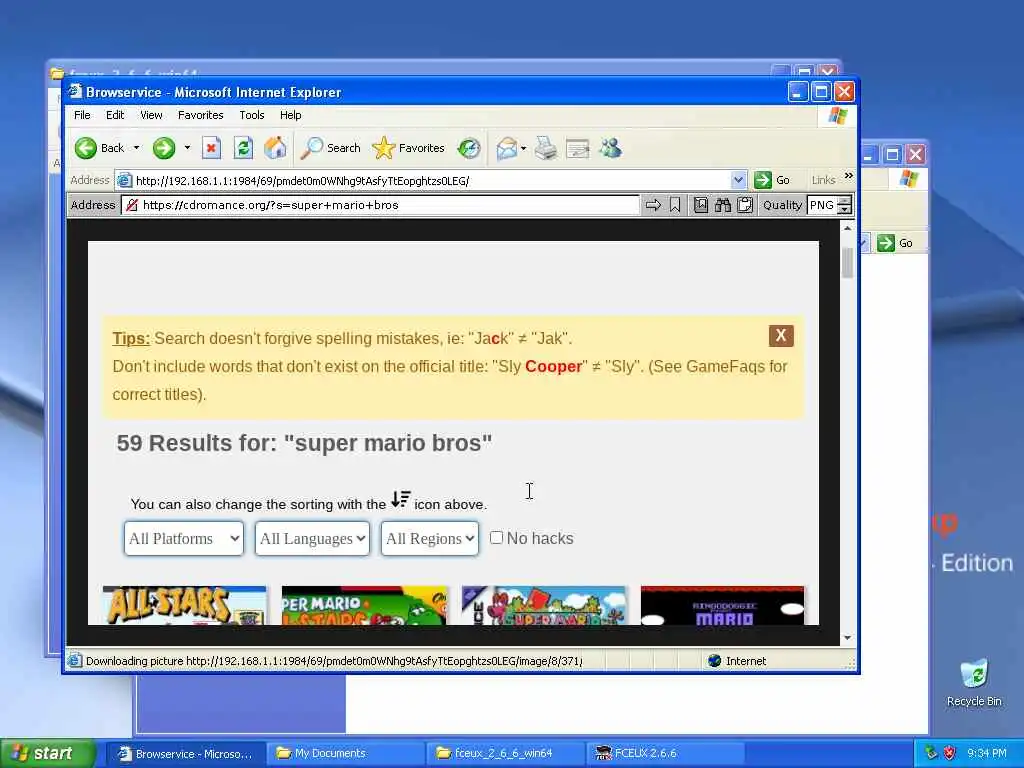The height and width of the screenshot is (768, 1024).
Task: Switch to FCEUX 2.6.6 taskbar button
Action: click(666, 754)
